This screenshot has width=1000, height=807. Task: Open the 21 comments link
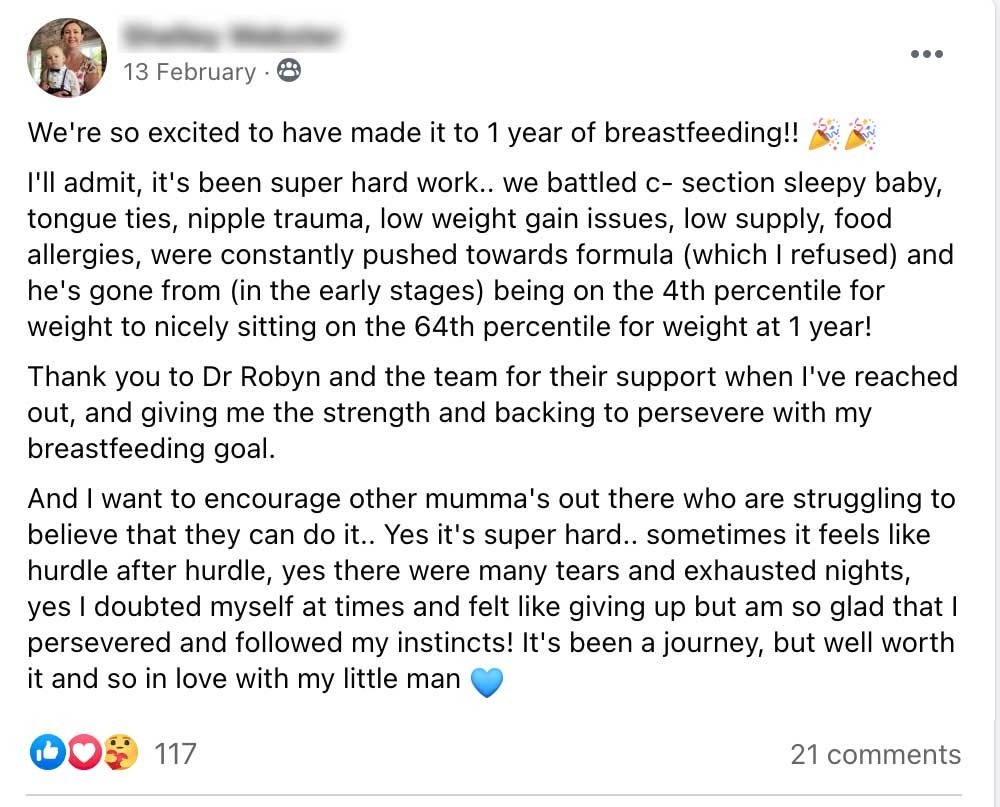[875, 754]
